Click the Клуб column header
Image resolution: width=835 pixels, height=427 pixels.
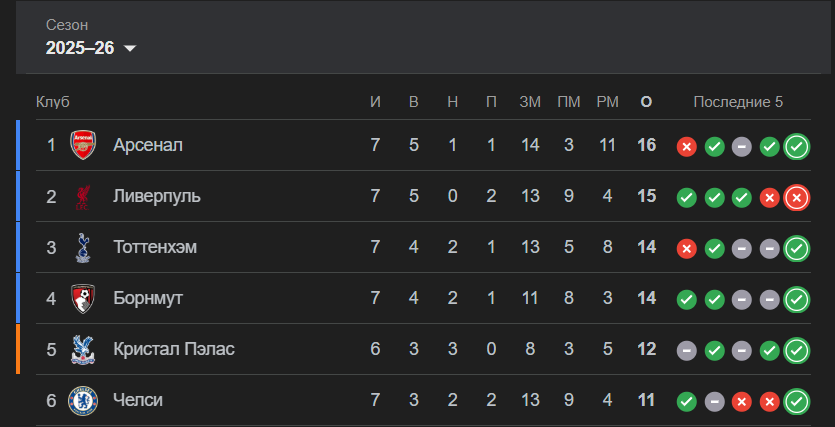pyautogui.click(x=53, y=102)
